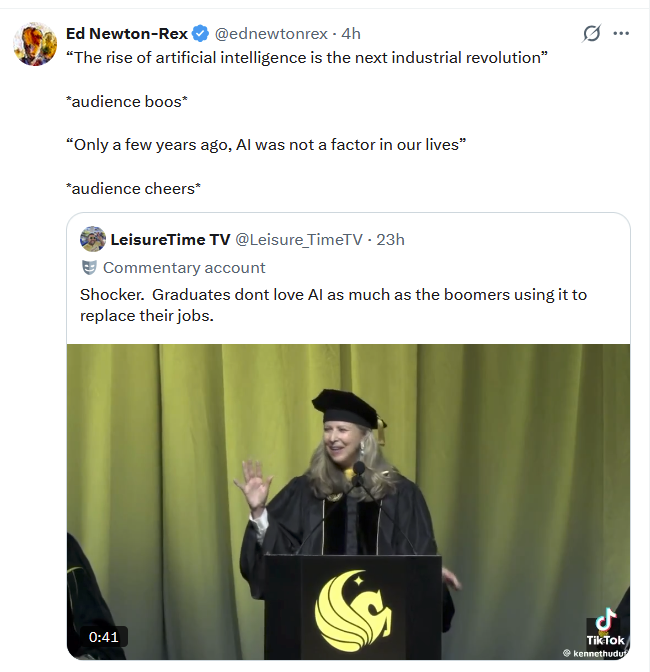650x672 pixels.
Task: Open the quoted post text about graduates
Action: click(x=333, y=305)
